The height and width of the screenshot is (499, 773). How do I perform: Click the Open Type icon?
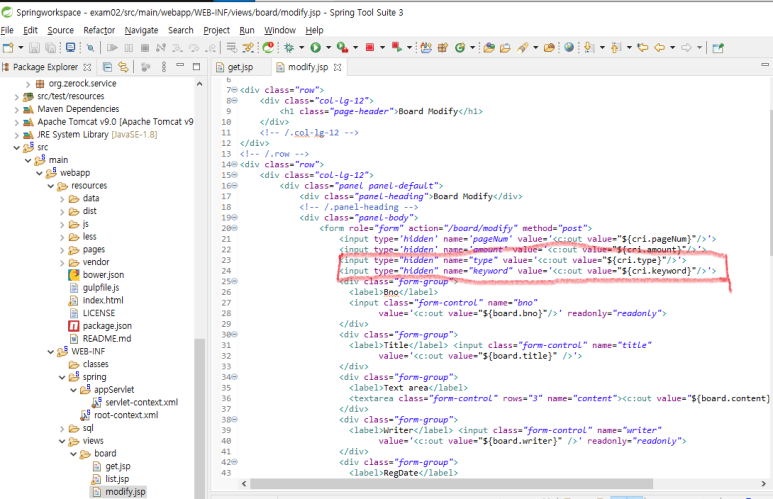point(489,48)
